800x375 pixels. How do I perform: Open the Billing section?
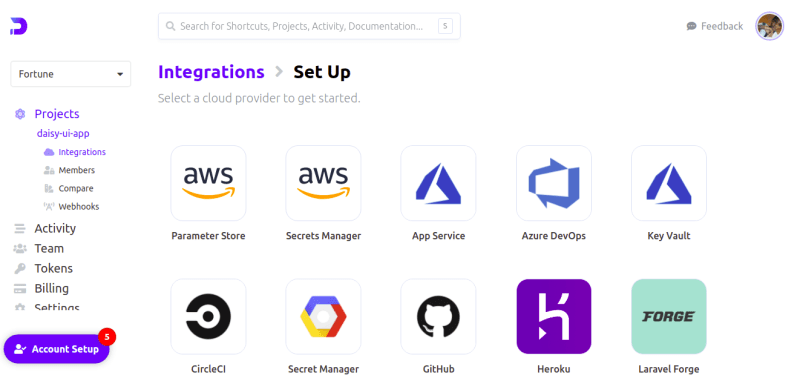pos(52,288)
